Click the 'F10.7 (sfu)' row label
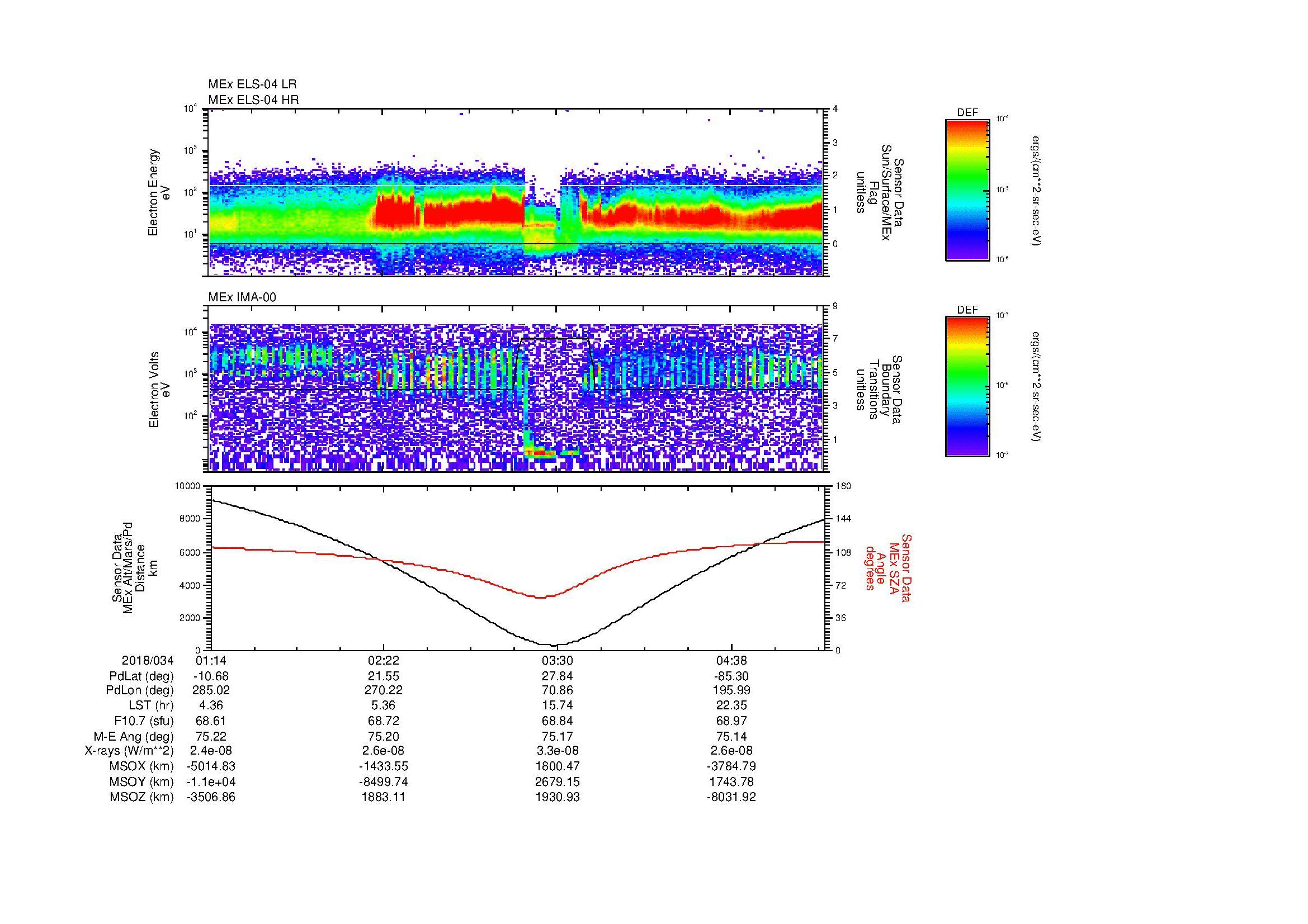The height and width of the screenshot is (924, 1308). pyautogui.click(x=144, y=721)
